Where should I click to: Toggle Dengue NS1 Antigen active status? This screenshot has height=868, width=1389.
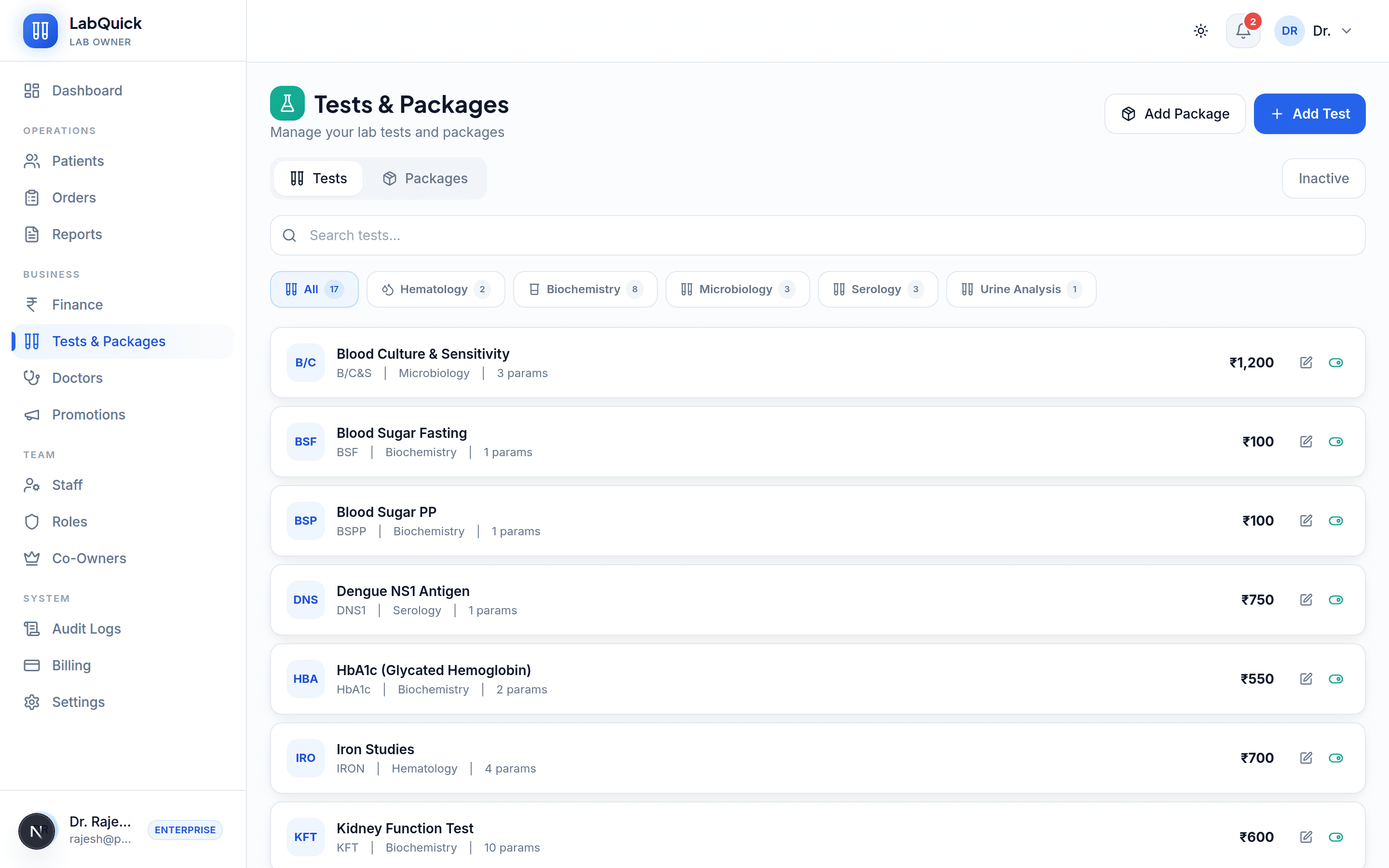[1335, 600]
